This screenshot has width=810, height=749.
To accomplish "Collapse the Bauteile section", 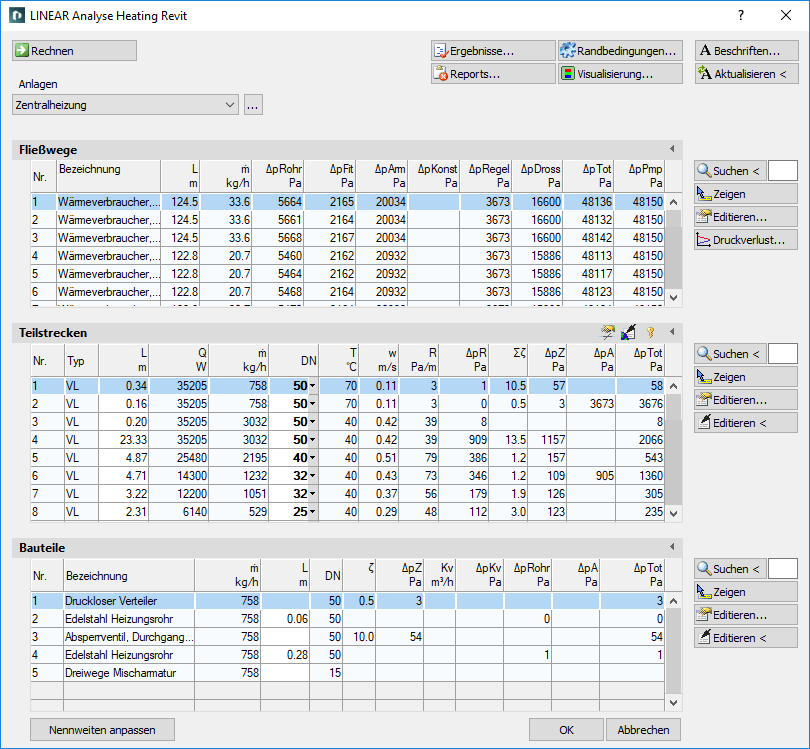I will pyautogui.click(x=672, y=547).
